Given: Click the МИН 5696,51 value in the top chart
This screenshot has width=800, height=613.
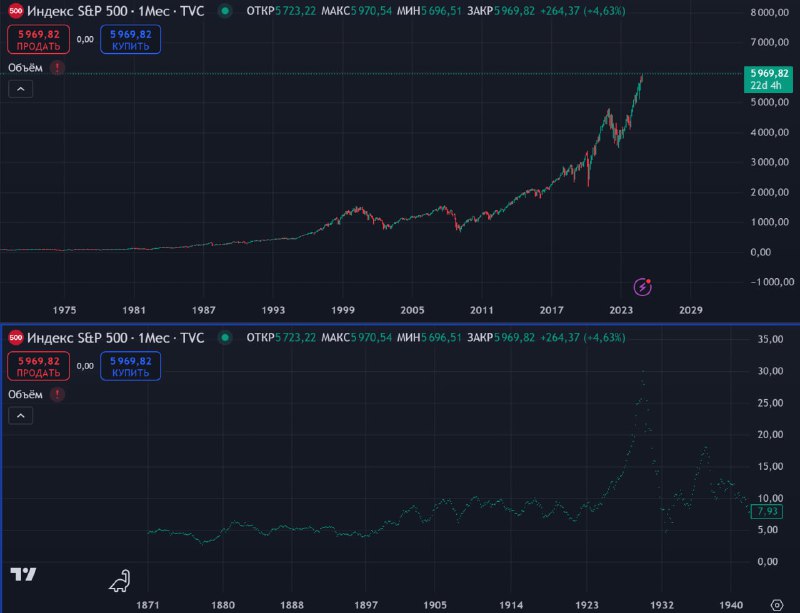Looking at the screenshot, I should click(429, 11).
